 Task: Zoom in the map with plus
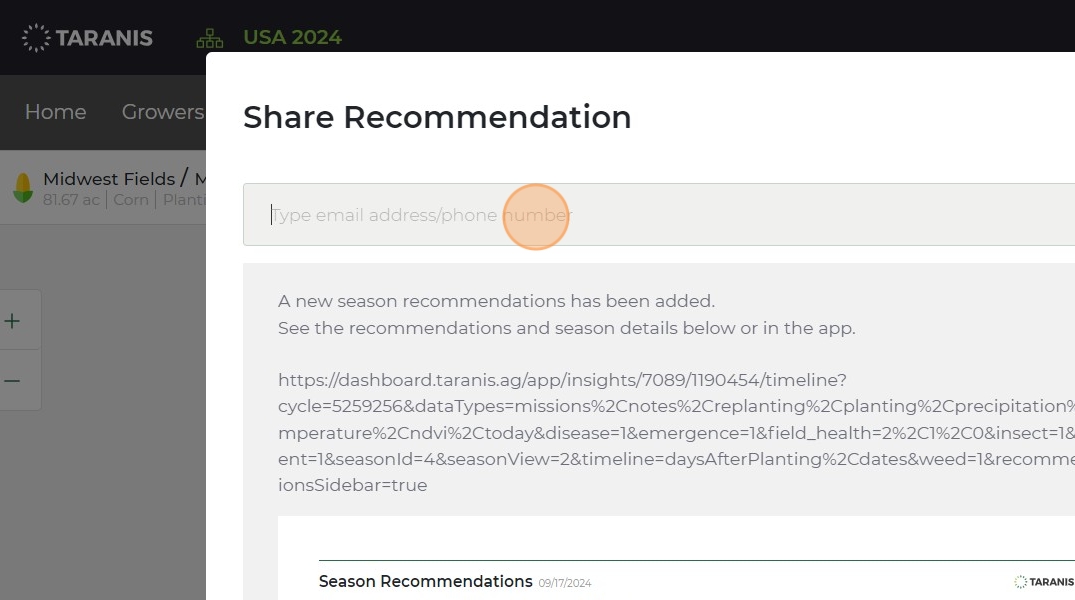[12, 321]
